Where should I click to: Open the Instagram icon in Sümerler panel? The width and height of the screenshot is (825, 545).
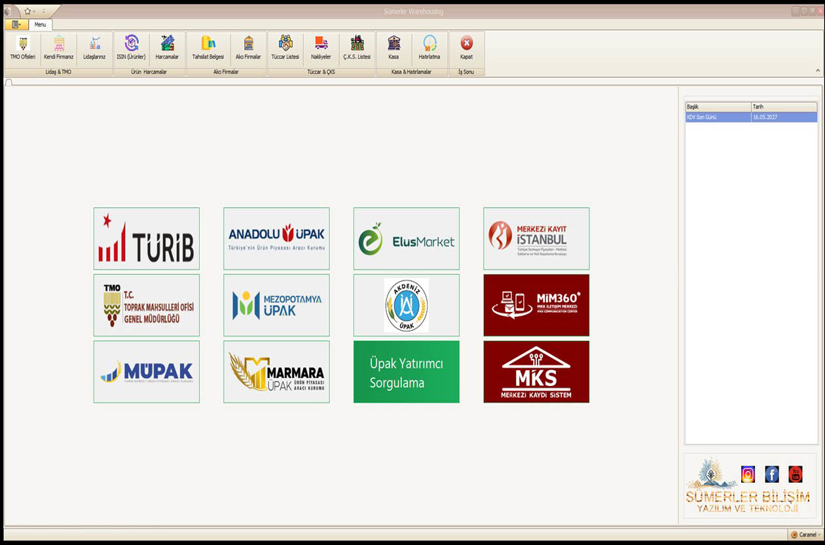(748, 474)
